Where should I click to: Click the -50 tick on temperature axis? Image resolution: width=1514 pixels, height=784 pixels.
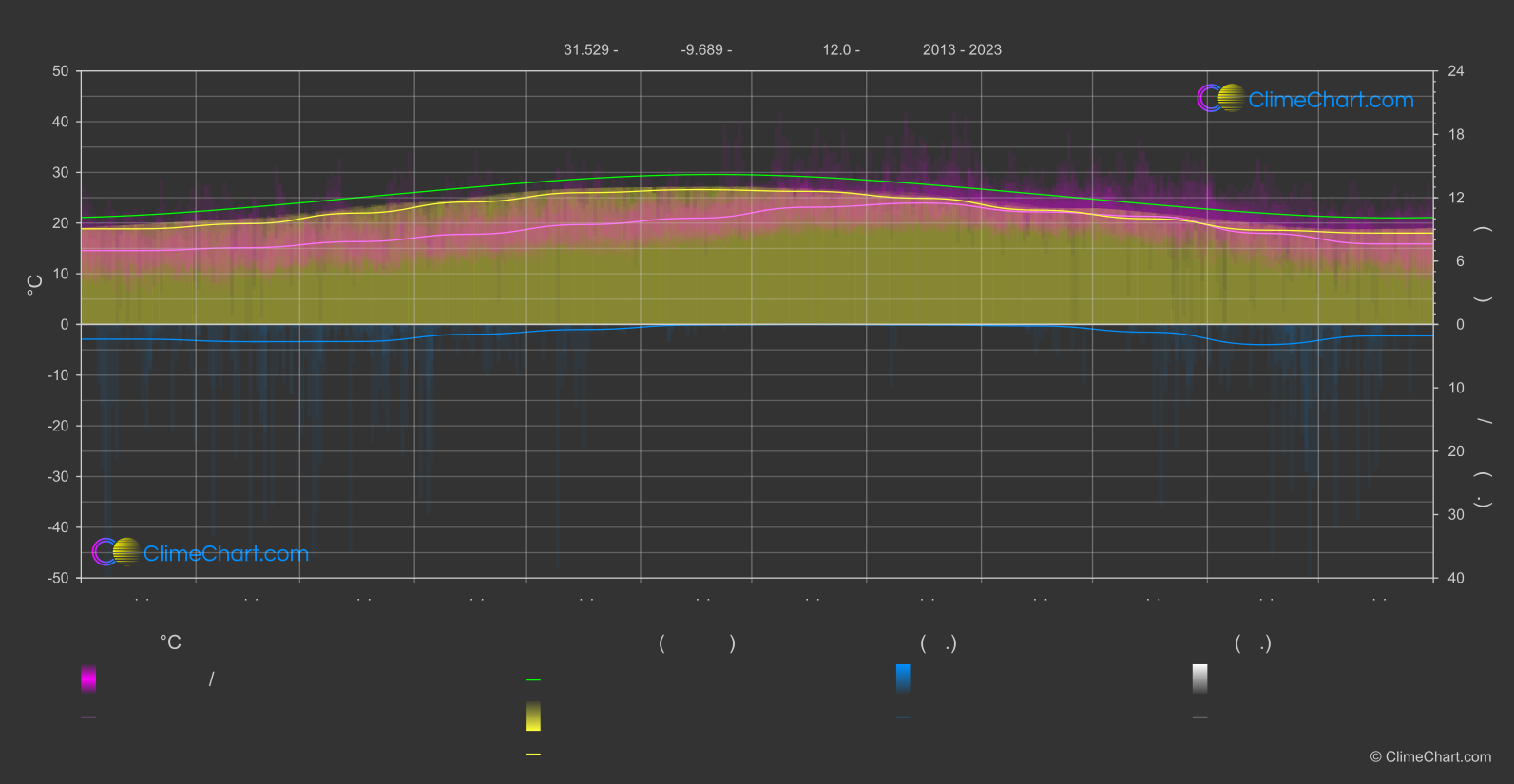58,578
